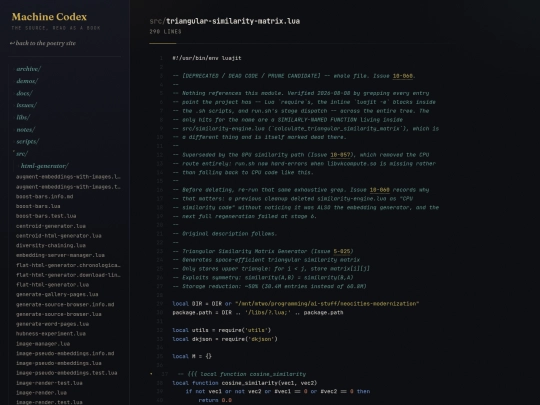This screenshot has height=405, width=540.
Task: Open image-pseudo-embeddings.test.lua file
Action: (67, 373)
